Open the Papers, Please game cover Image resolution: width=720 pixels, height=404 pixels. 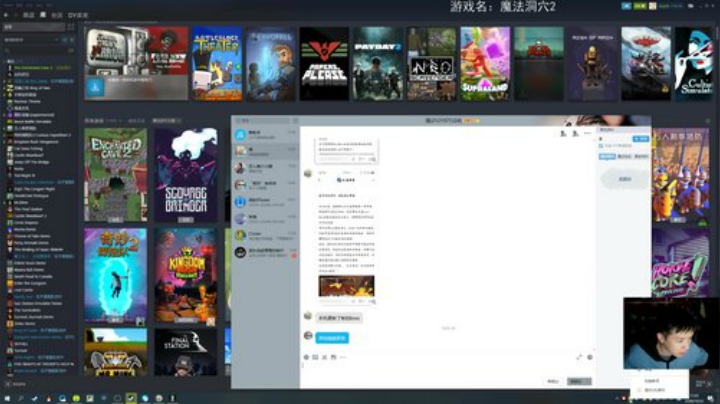click(x=324, y=63)
